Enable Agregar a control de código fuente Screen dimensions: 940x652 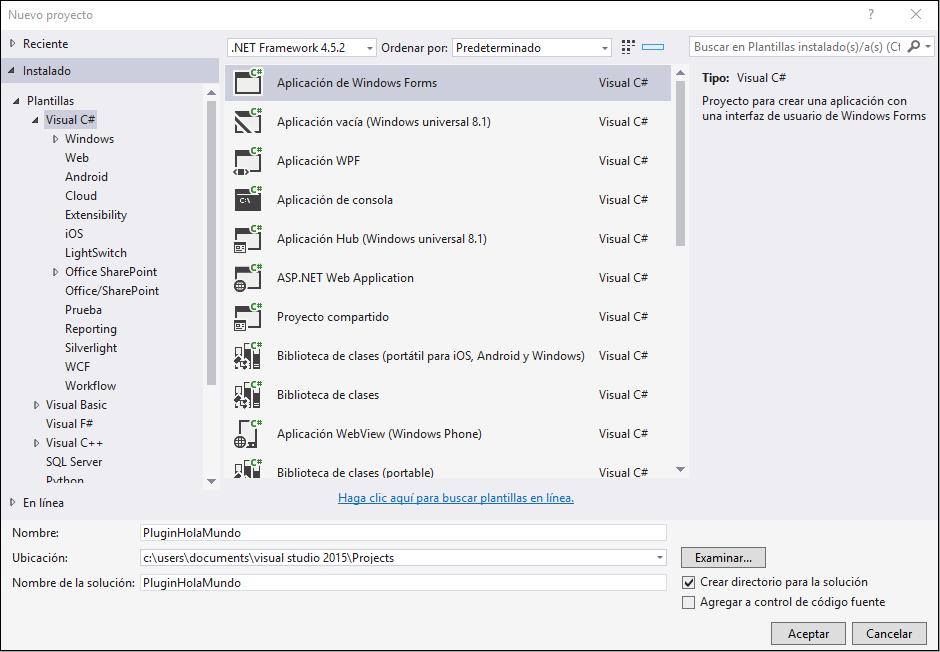tap(688, 602)
